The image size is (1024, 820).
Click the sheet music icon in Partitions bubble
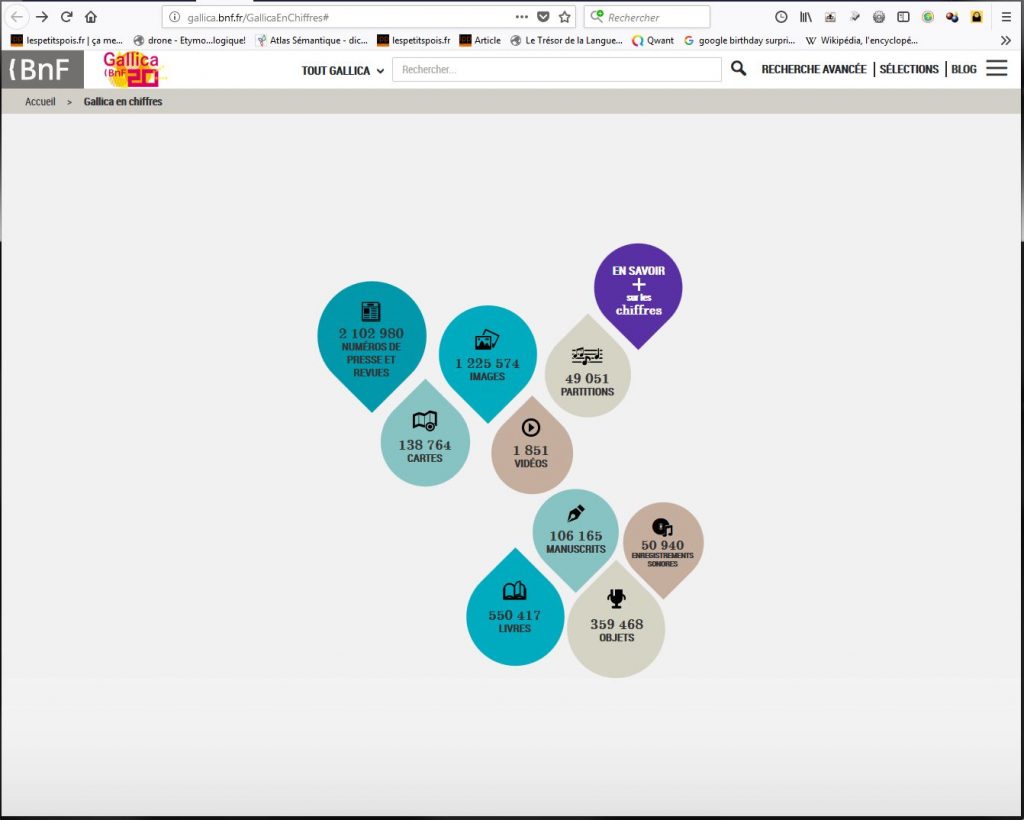(587, 356)
